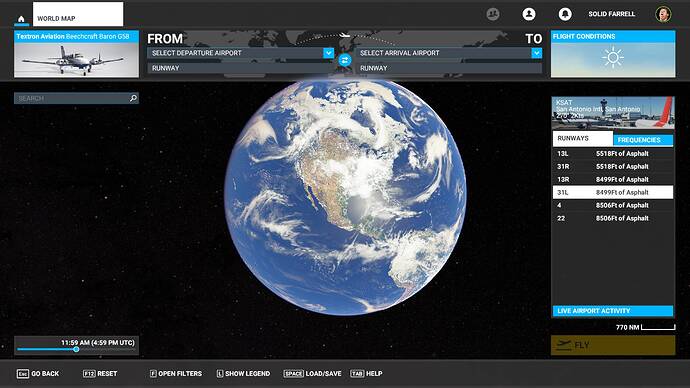Click the 770 NM scale indicator
Screen dimensions: 690x388
[x=645, y=327]
